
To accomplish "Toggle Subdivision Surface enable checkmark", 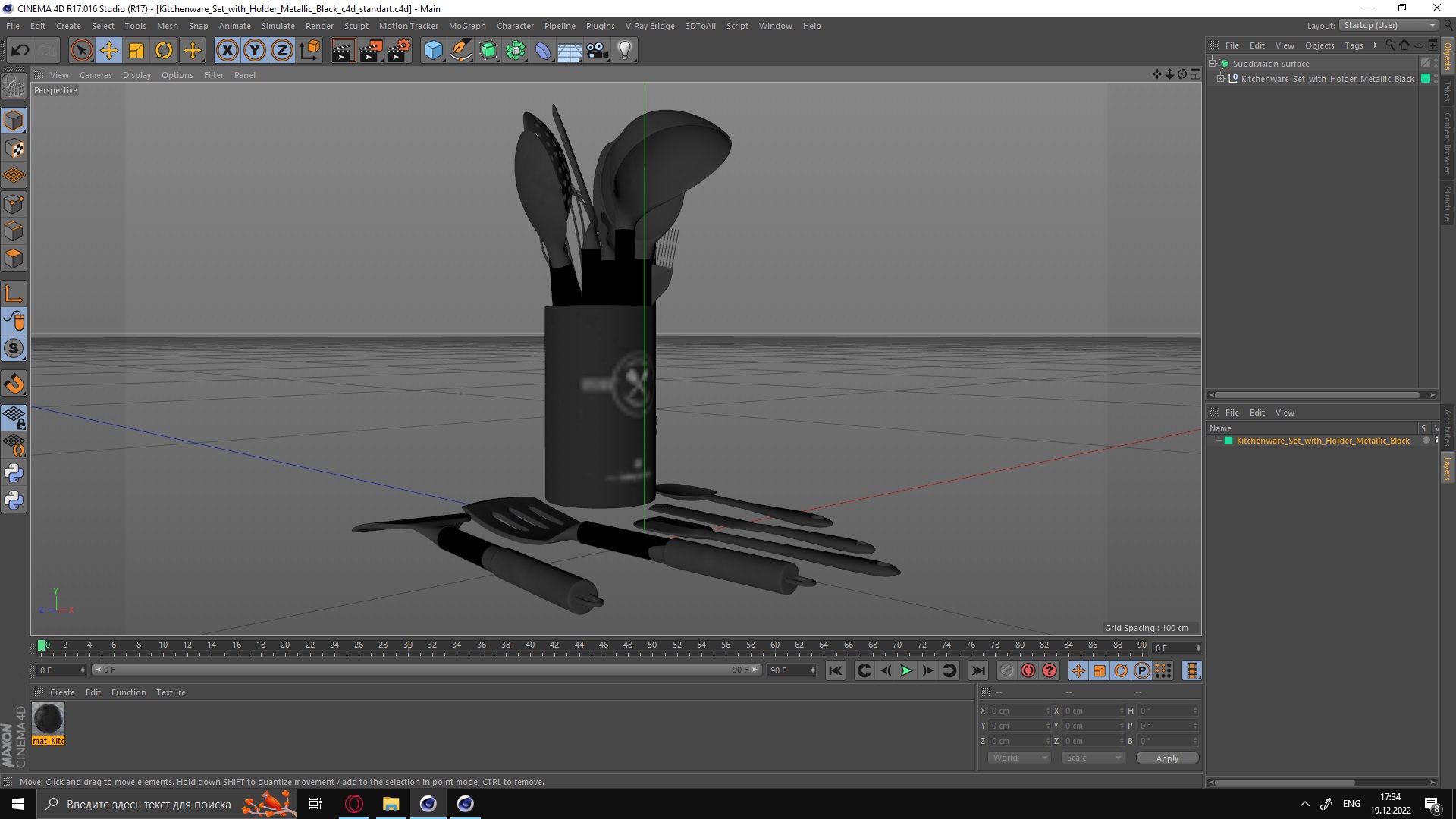I will (x=1426, y=64).
